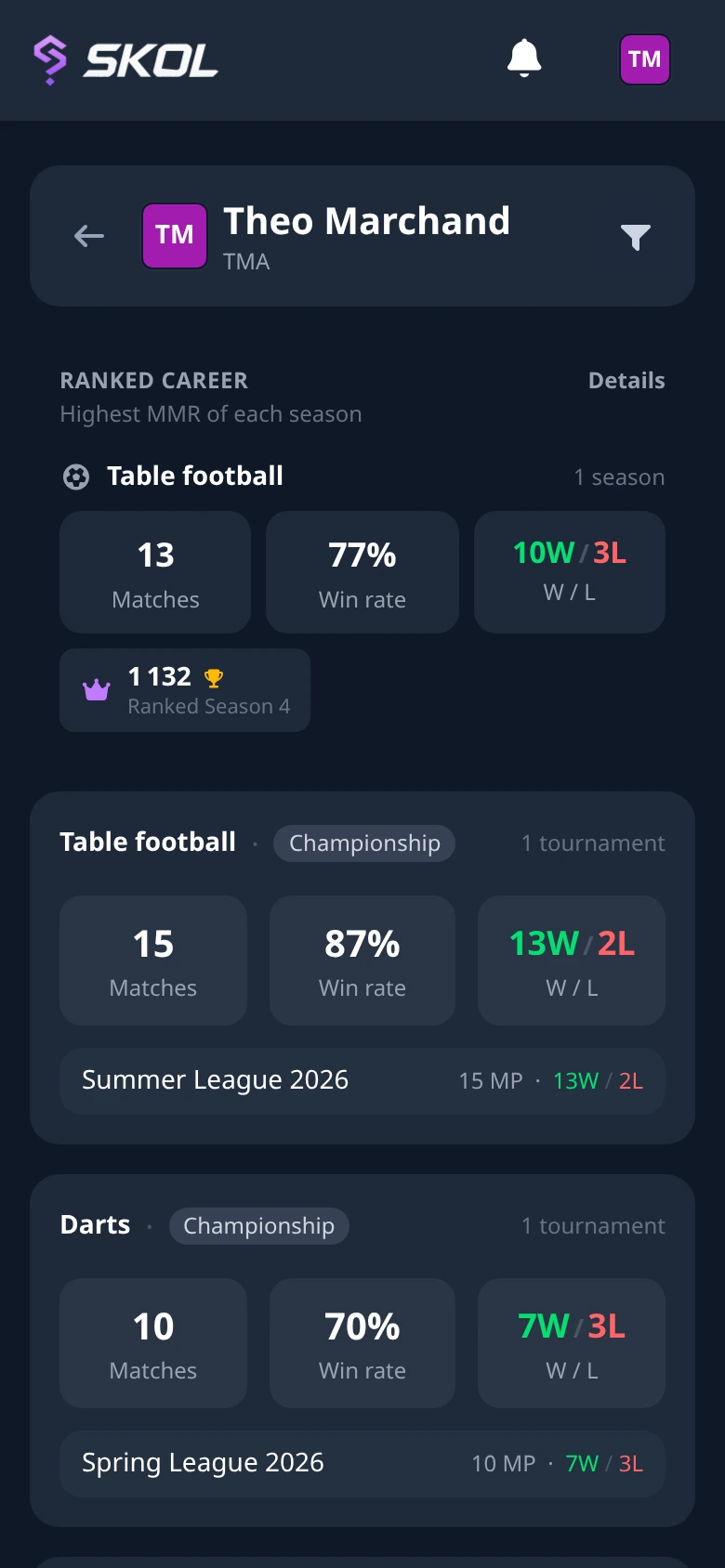725x1568 pixels.
Task: Click the table football ball icon
Action: 76,477
